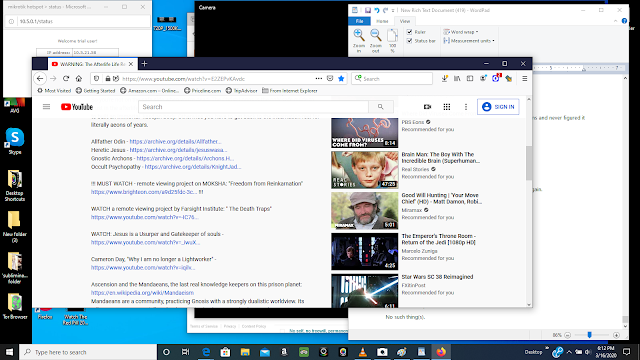Open TripAdvisor bookmark

(241, 91)
